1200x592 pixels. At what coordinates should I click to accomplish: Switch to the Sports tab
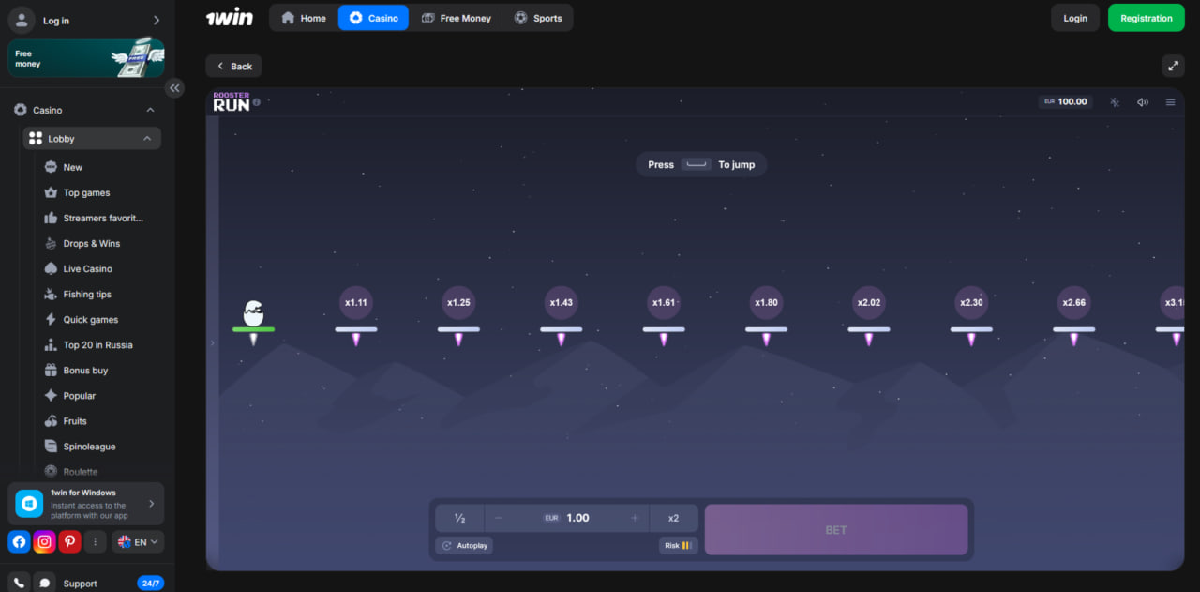tap(538, 18)
